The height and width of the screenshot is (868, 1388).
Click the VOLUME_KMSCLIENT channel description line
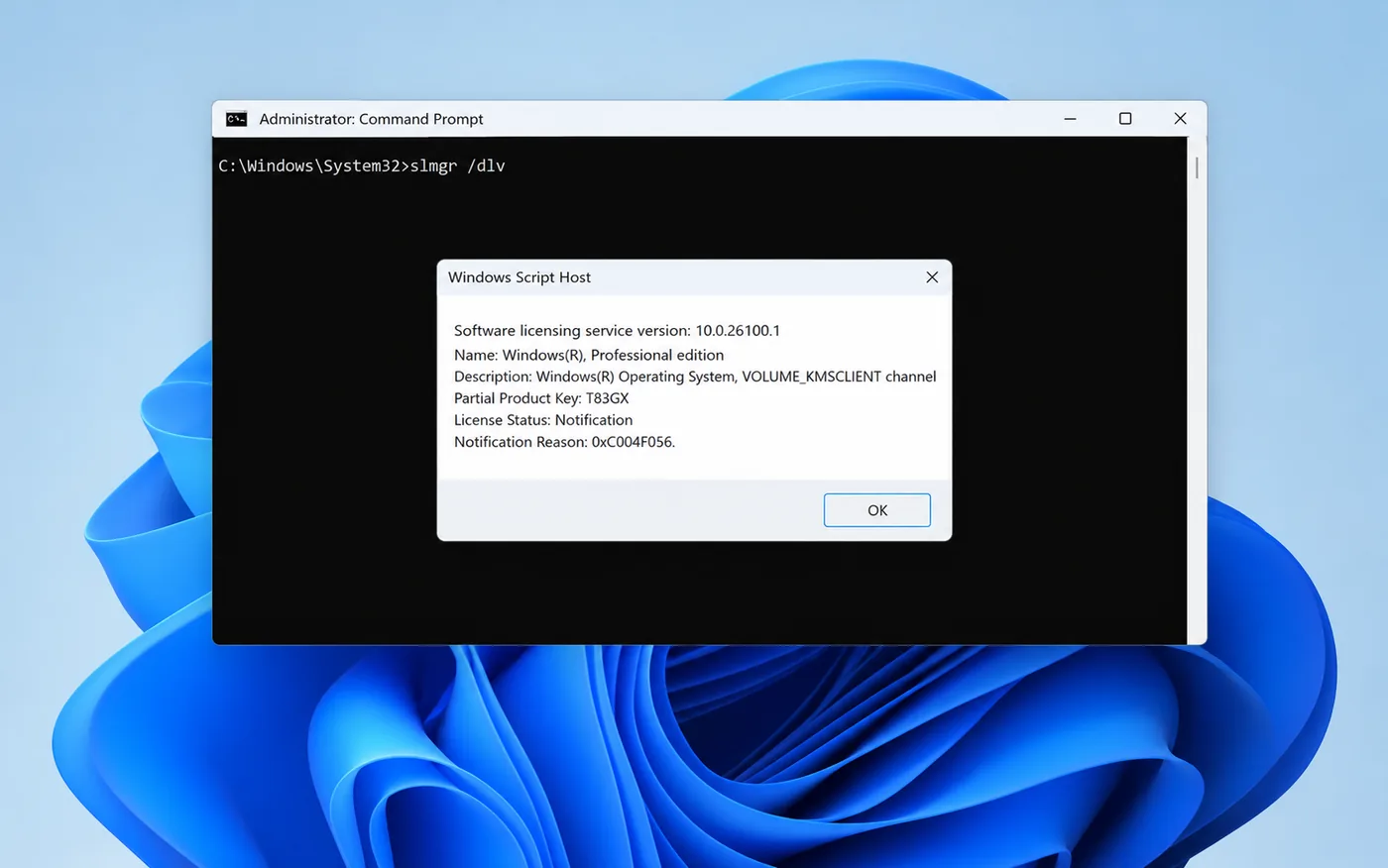pyautogui.click(x=695, y=377)
